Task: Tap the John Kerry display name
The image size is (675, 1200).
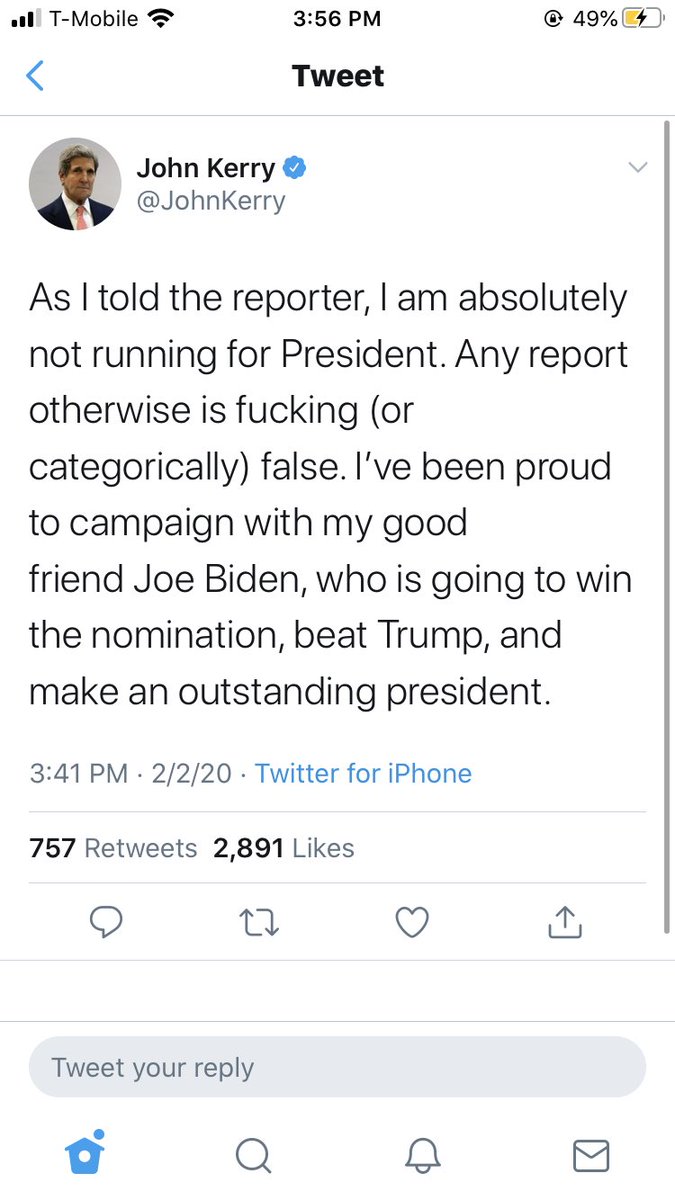Action: click(205, 168)
